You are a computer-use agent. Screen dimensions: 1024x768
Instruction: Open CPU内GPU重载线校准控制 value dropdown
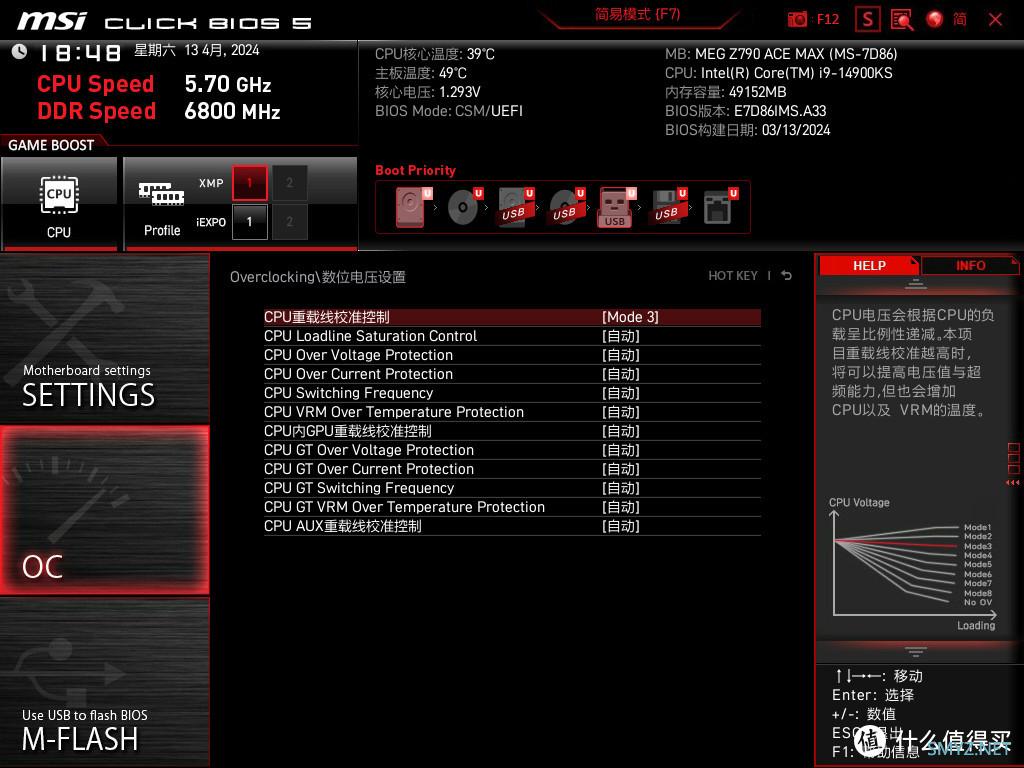point(621,430)
